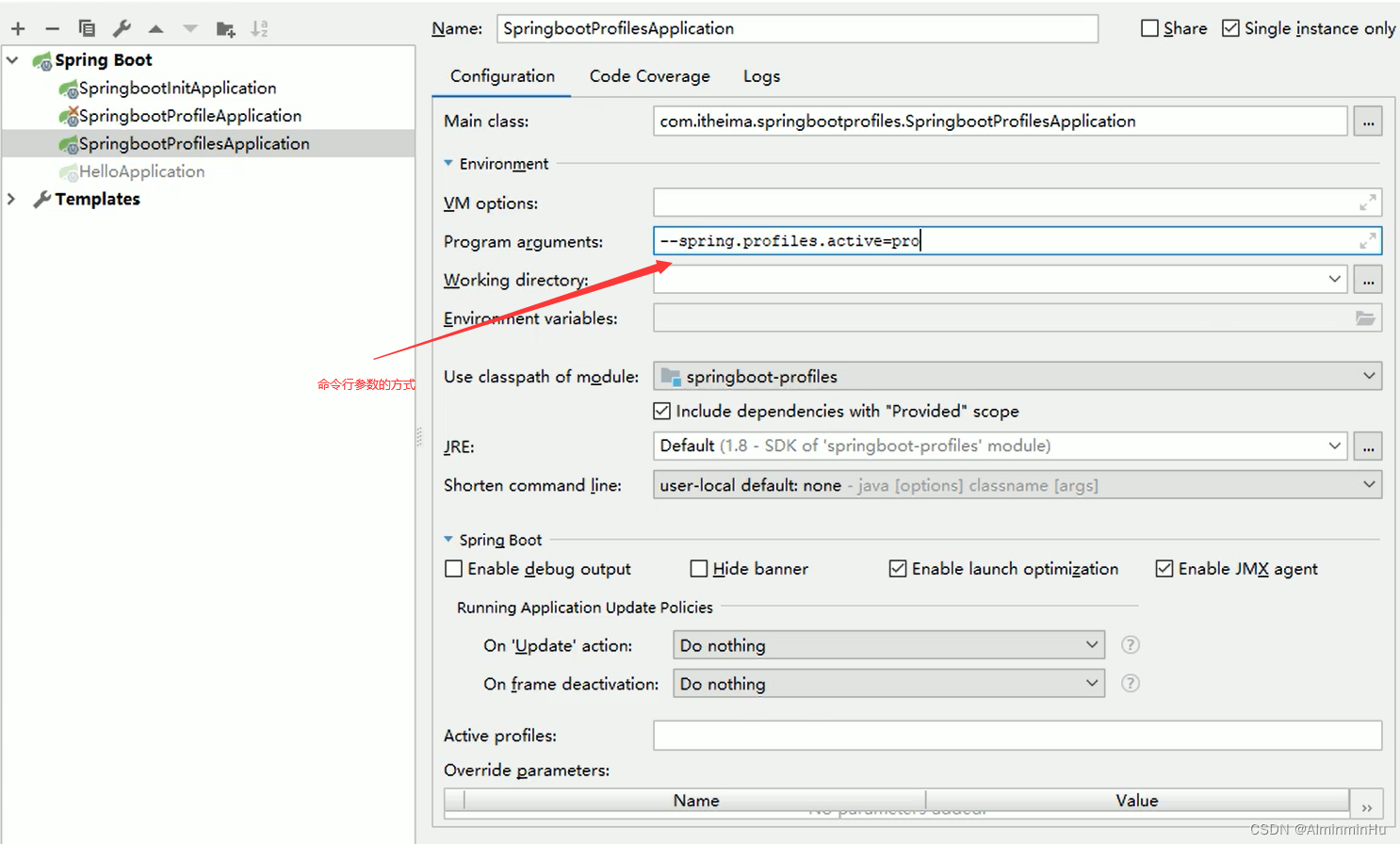Collapse the Environment section
Viewport: 1400px width, 844px height.
pos(448,164)
